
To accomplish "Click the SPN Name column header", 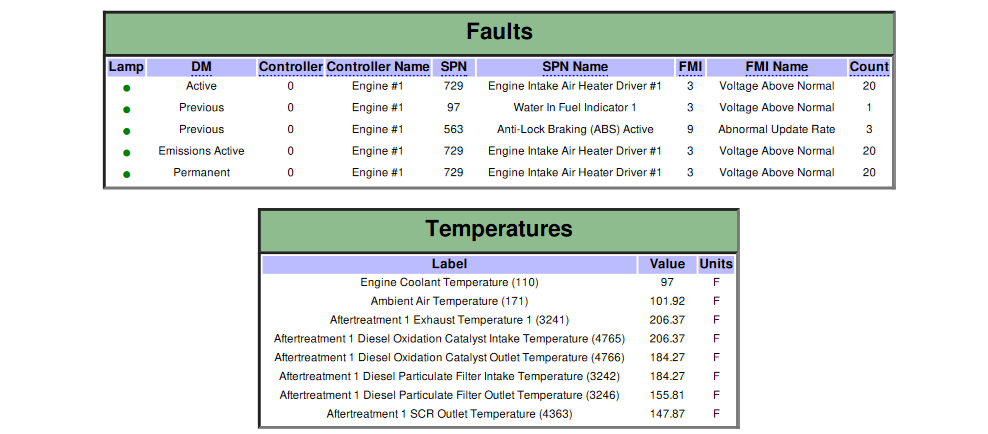I will click(574, 67).
